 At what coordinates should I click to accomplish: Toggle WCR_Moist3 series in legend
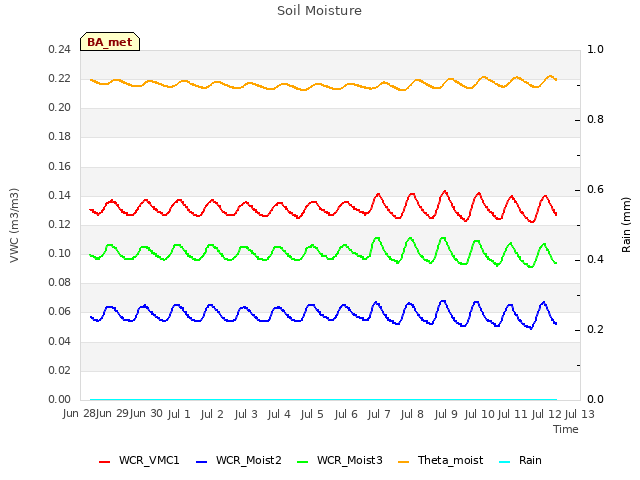click(x=340, y=460)
